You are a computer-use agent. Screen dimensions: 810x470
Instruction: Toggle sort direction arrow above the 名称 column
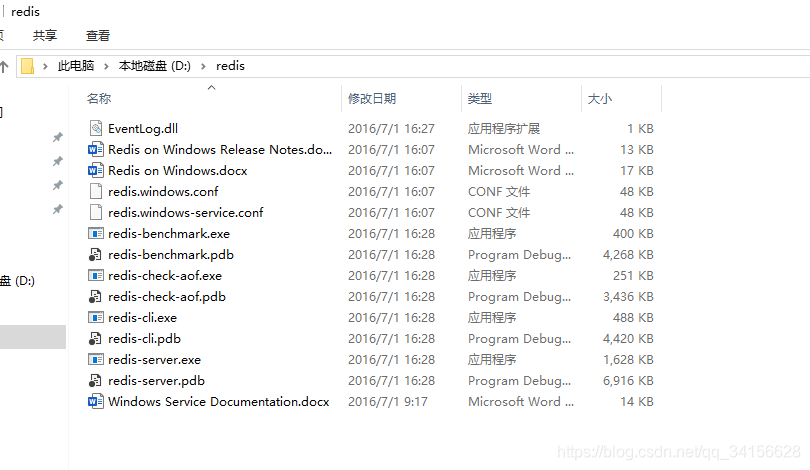(x=211, y=87)
